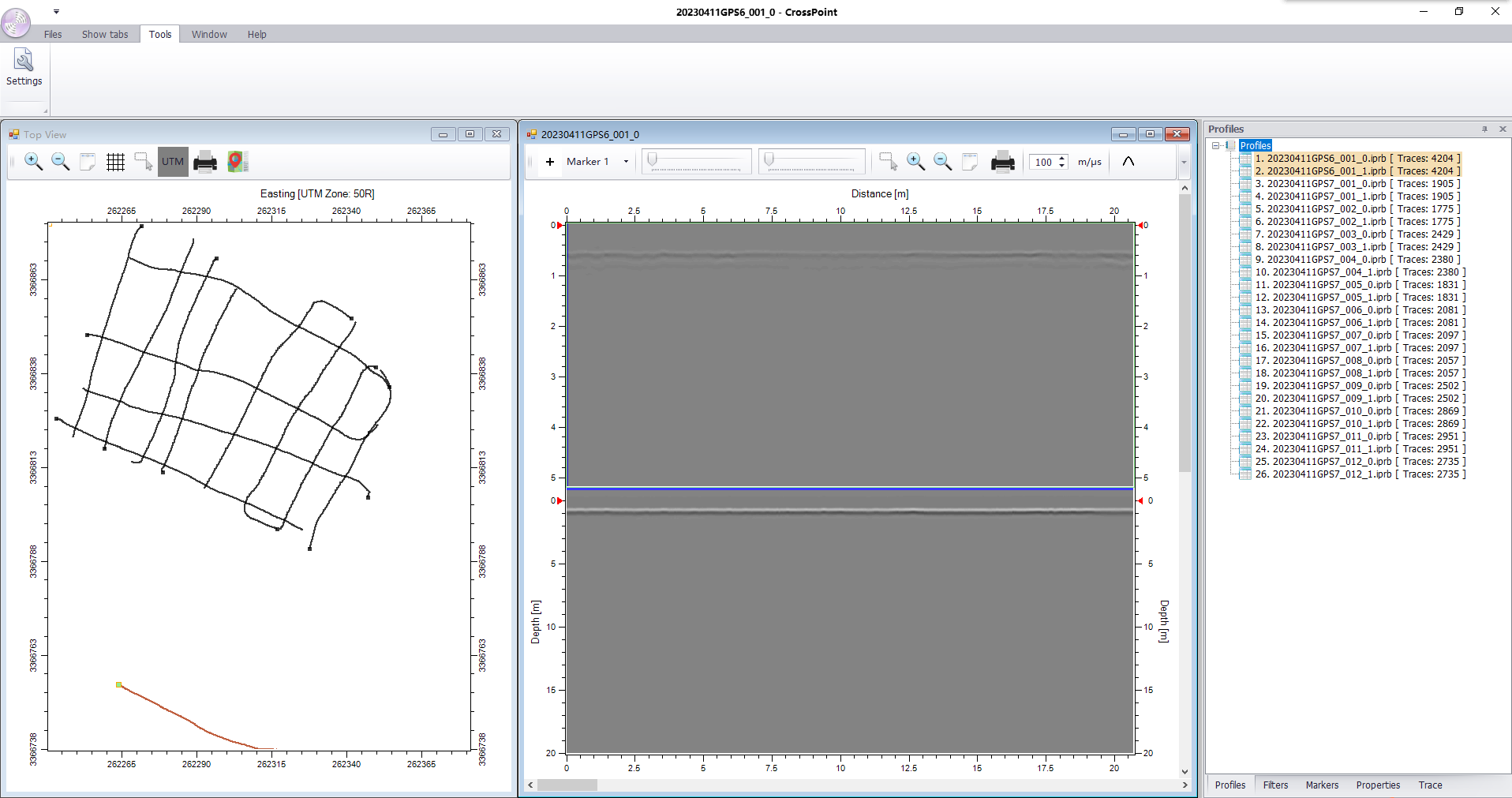Switch to the Filters bottom tab
This screenshot has height=798, width=1512.
(x=1275, y=785)
